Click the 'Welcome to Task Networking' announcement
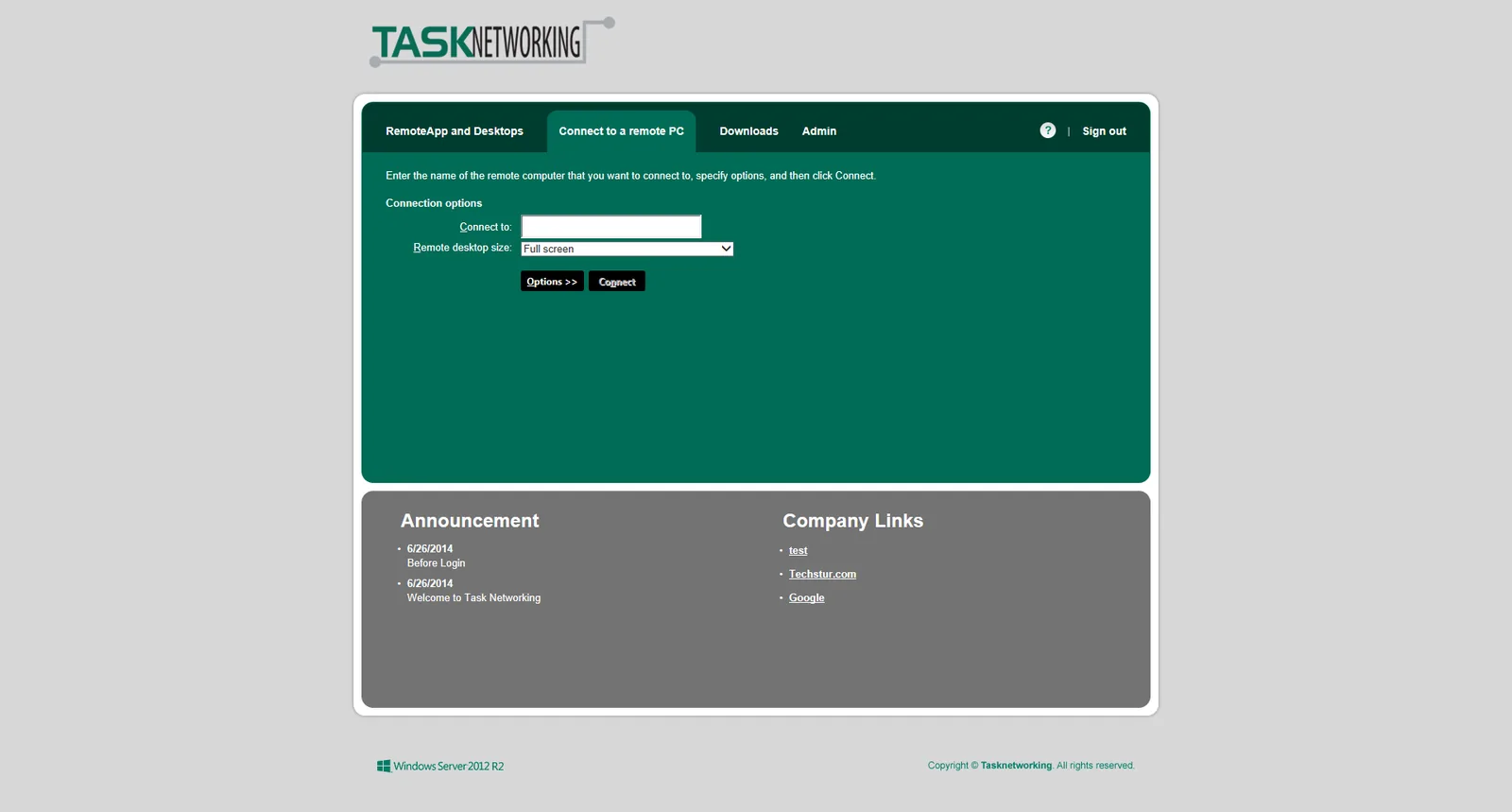The image size is (1512, 812). pyautogui.click(x=473, y=598)
